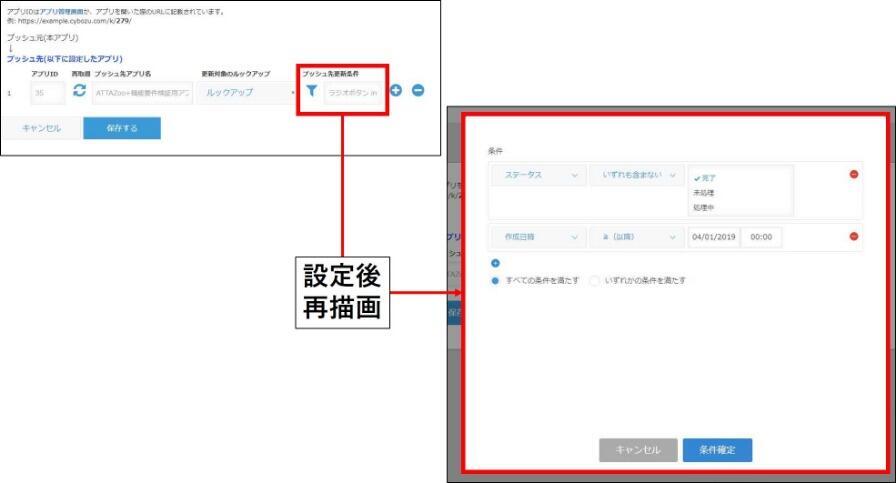Click the refresh icon beside App ID 35
Image resolution: width=896 pixels, height=483 pixels.
[79, 90]
